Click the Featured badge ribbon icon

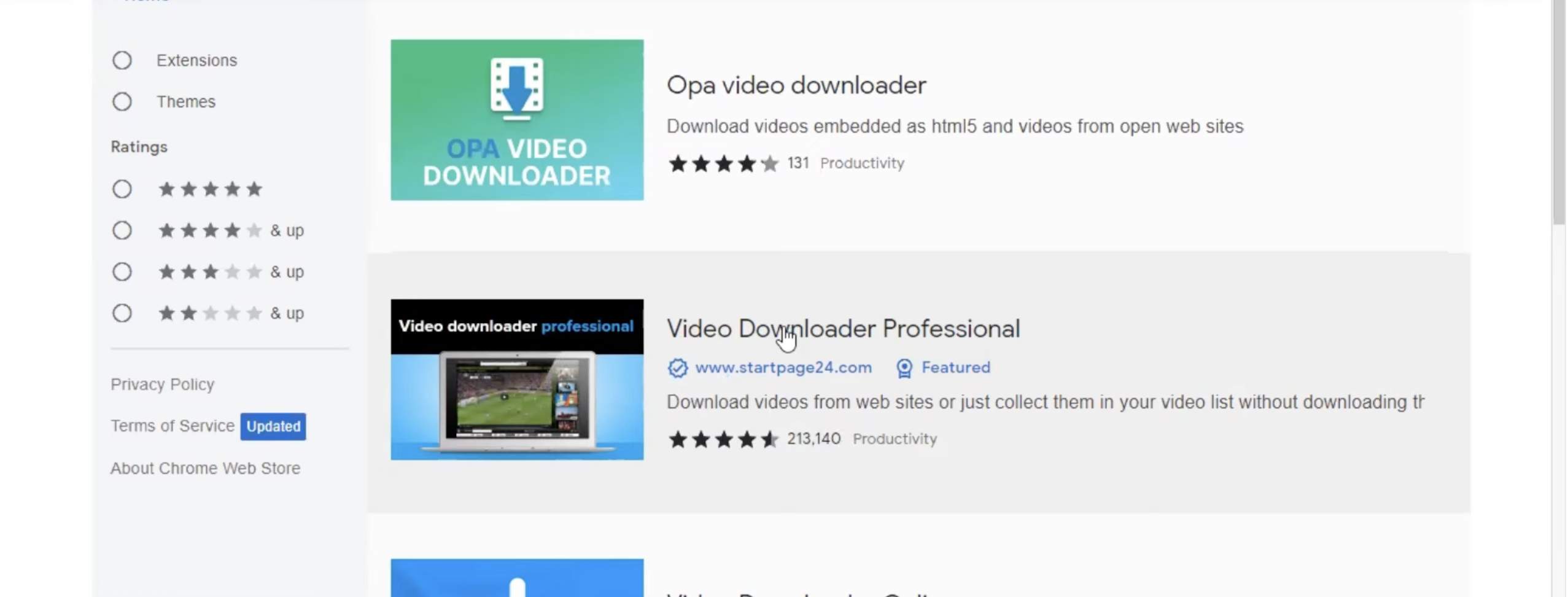[904, 368]
